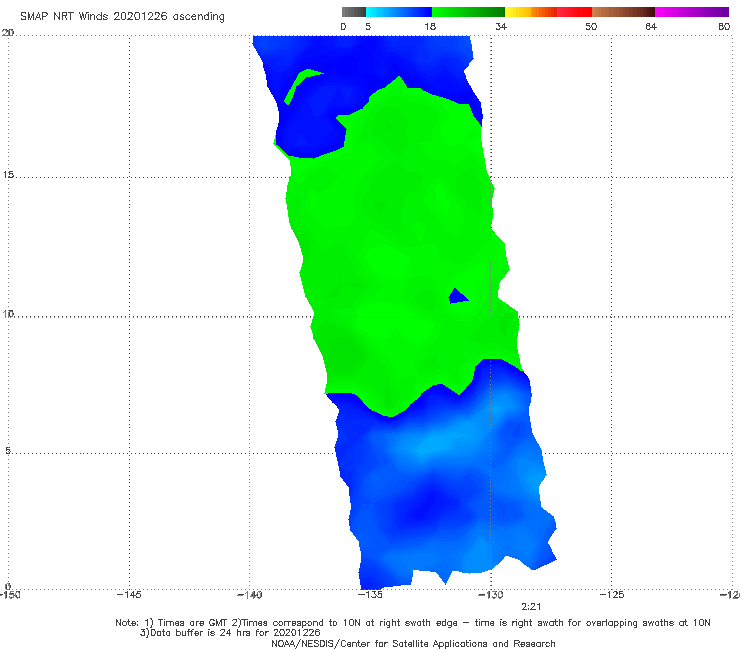This screenshot has height=650, width=740.
Task: Click the color bar label "18"
Action: [430, 26]
